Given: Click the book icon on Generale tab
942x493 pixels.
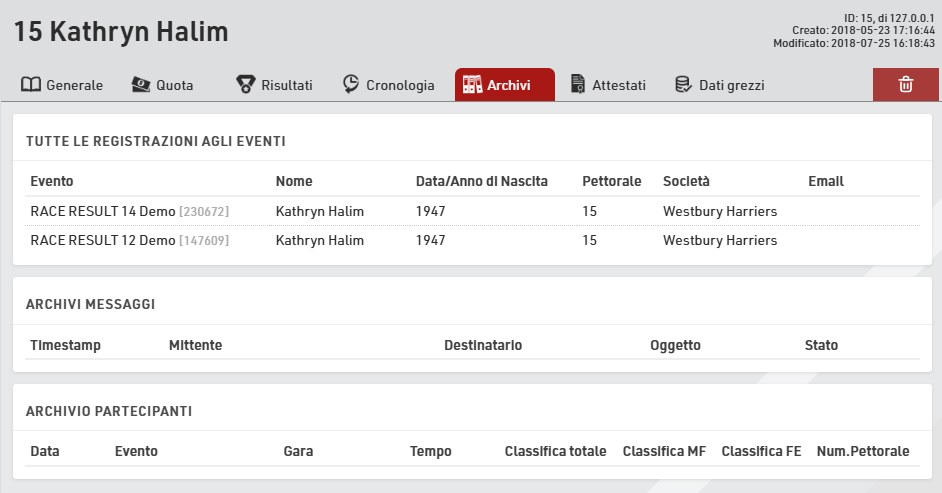Looking at the screenshot, I should [31, 85].
